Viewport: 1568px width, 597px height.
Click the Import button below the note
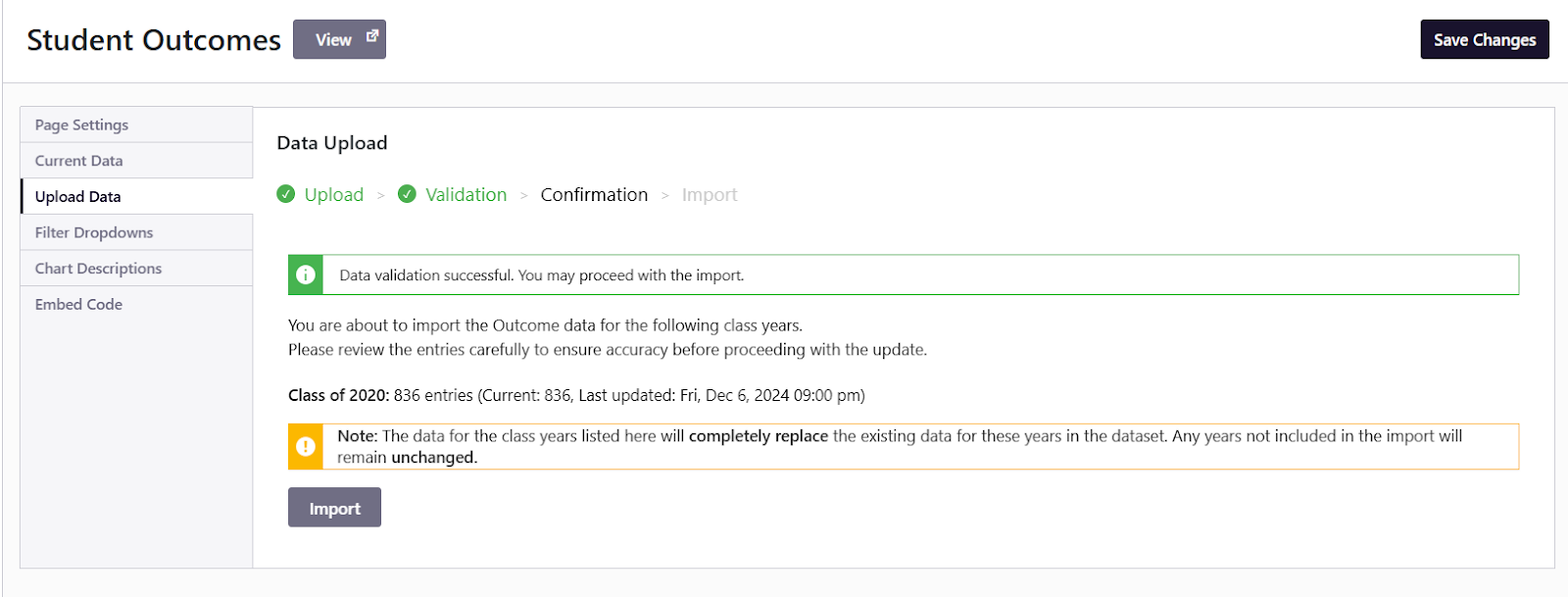point(334,508)
